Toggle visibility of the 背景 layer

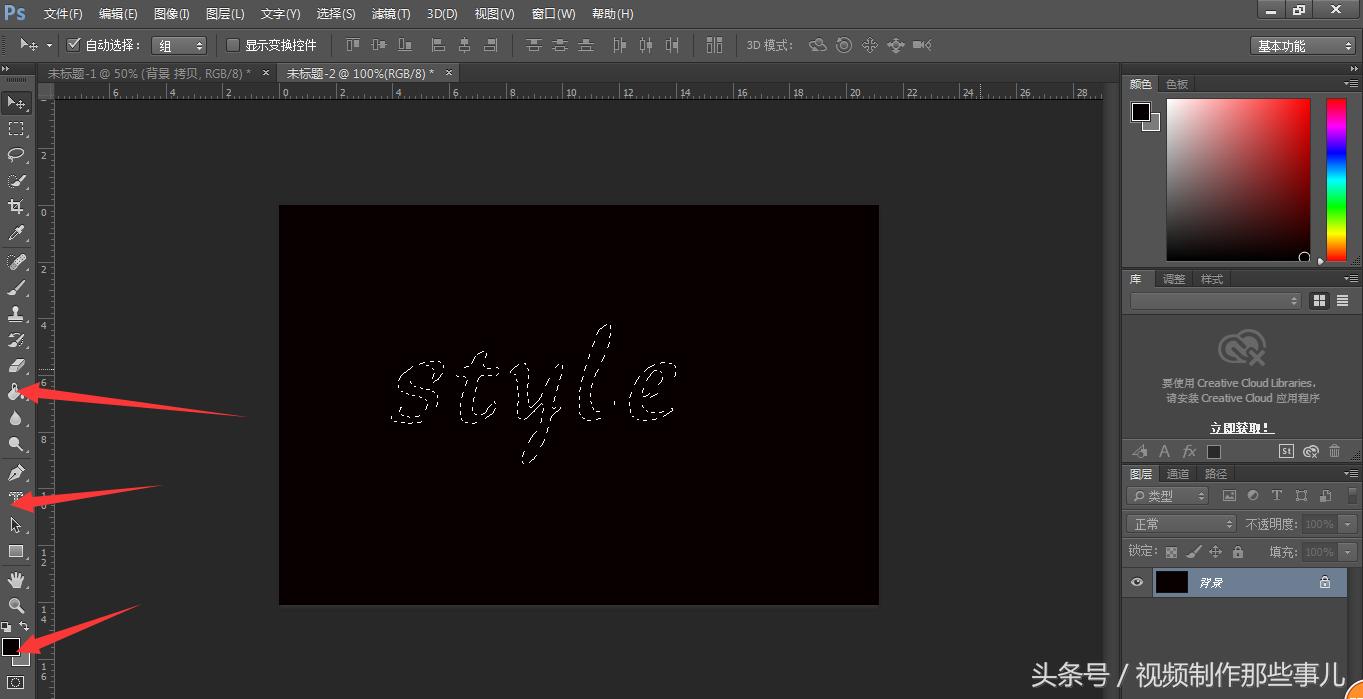(x=1136, y=582)
